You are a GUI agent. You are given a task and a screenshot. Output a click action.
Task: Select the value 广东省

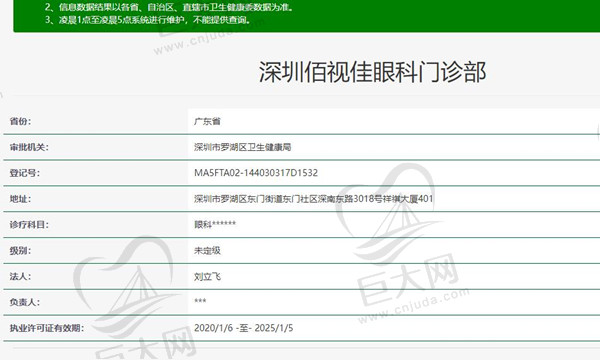point(207,121)
